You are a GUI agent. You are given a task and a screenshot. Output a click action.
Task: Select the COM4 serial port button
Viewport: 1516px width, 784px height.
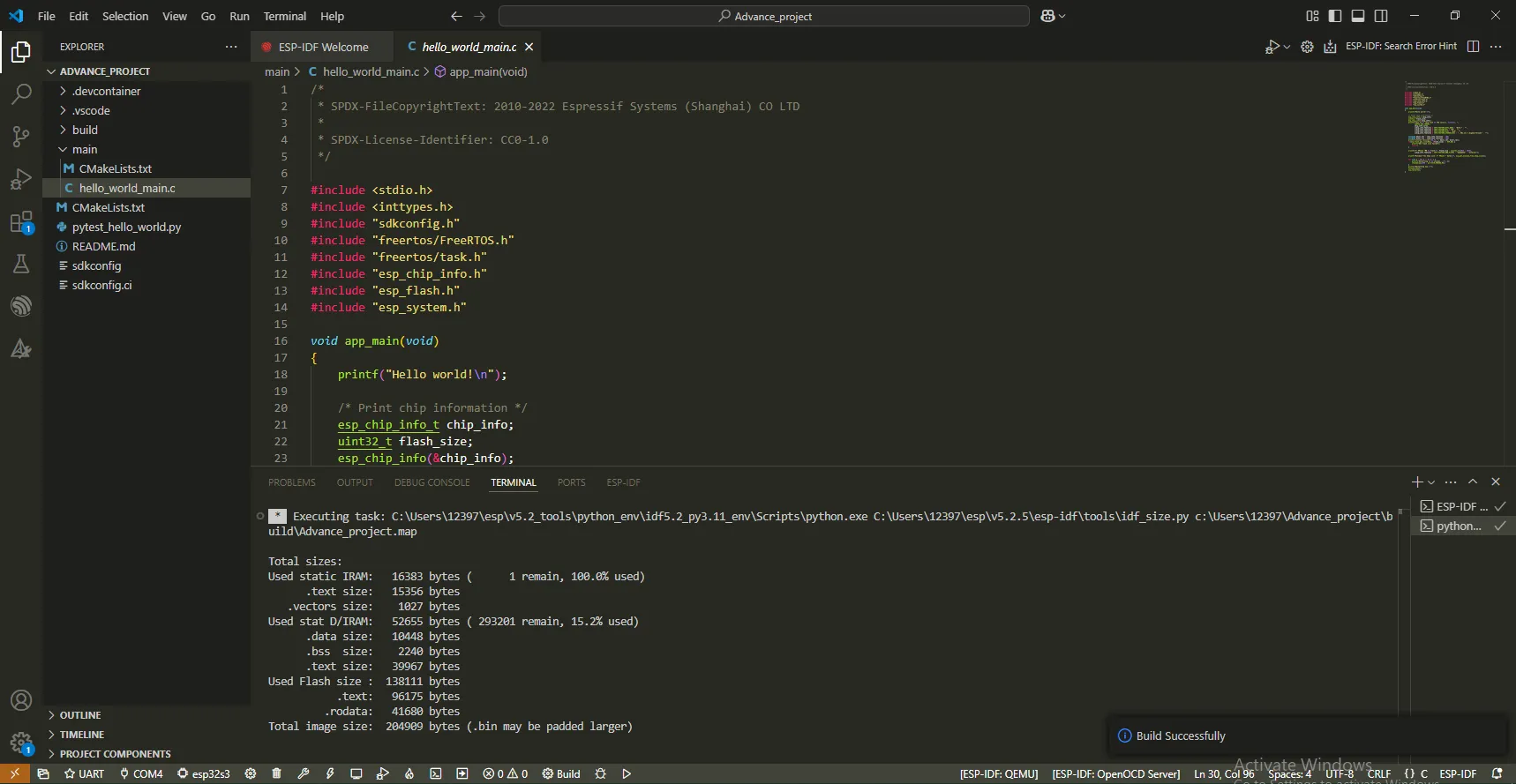point(141,773)
